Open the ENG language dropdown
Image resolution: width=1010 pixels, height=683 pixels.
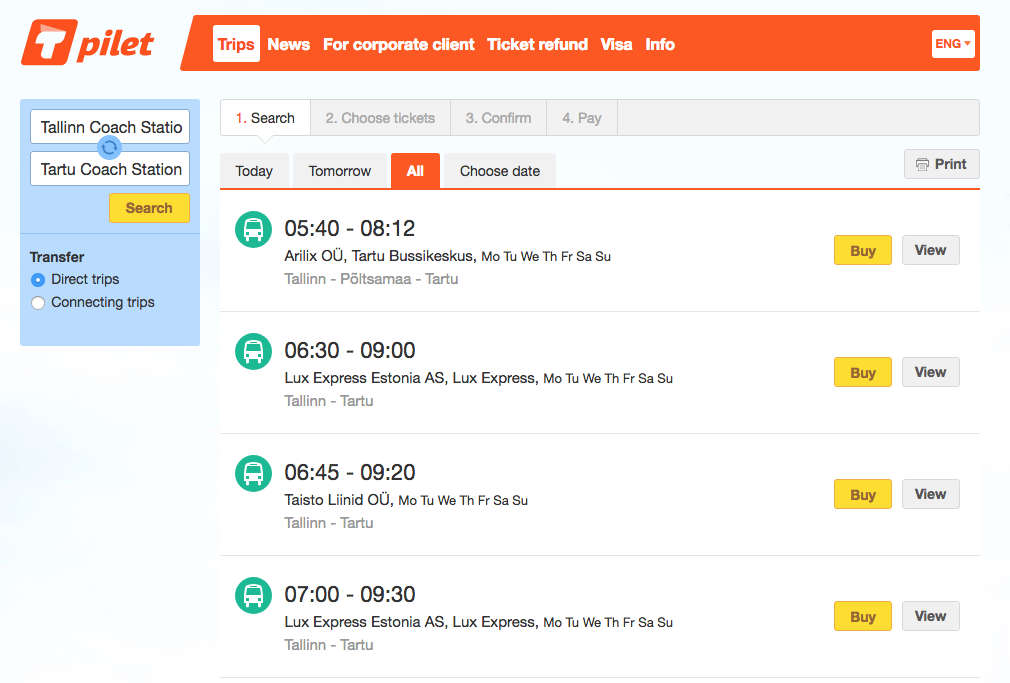[x=953, y=44]
